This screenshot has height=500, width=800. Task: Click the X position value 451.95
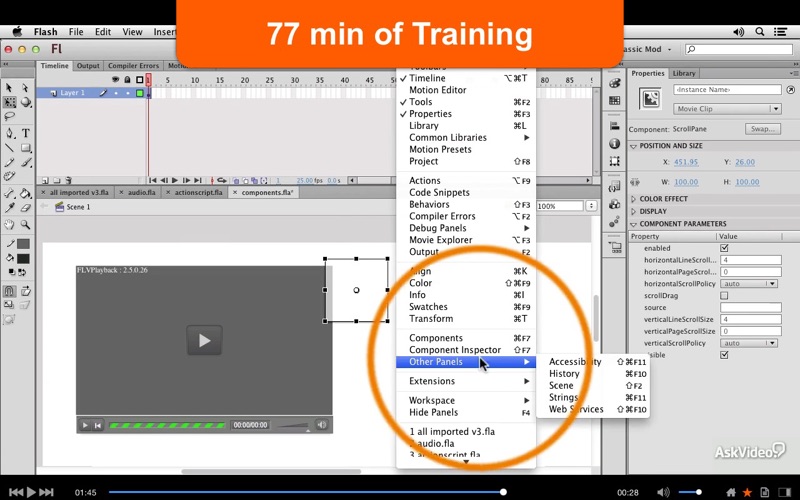pyautogui.click(x=686, y=162)
